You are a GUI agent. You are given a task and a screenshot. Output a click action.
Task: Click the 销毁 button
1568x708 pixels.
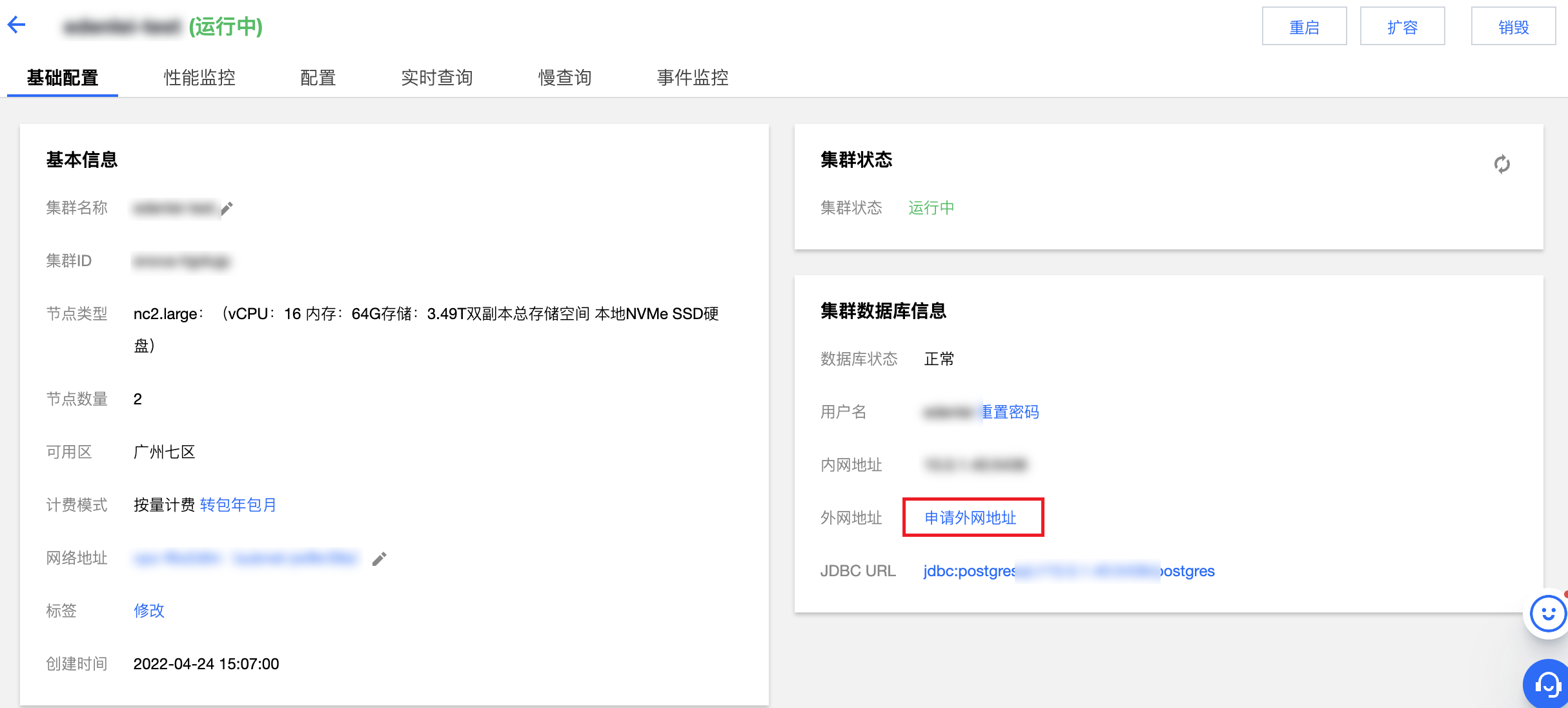click(x=1513, y=27)
